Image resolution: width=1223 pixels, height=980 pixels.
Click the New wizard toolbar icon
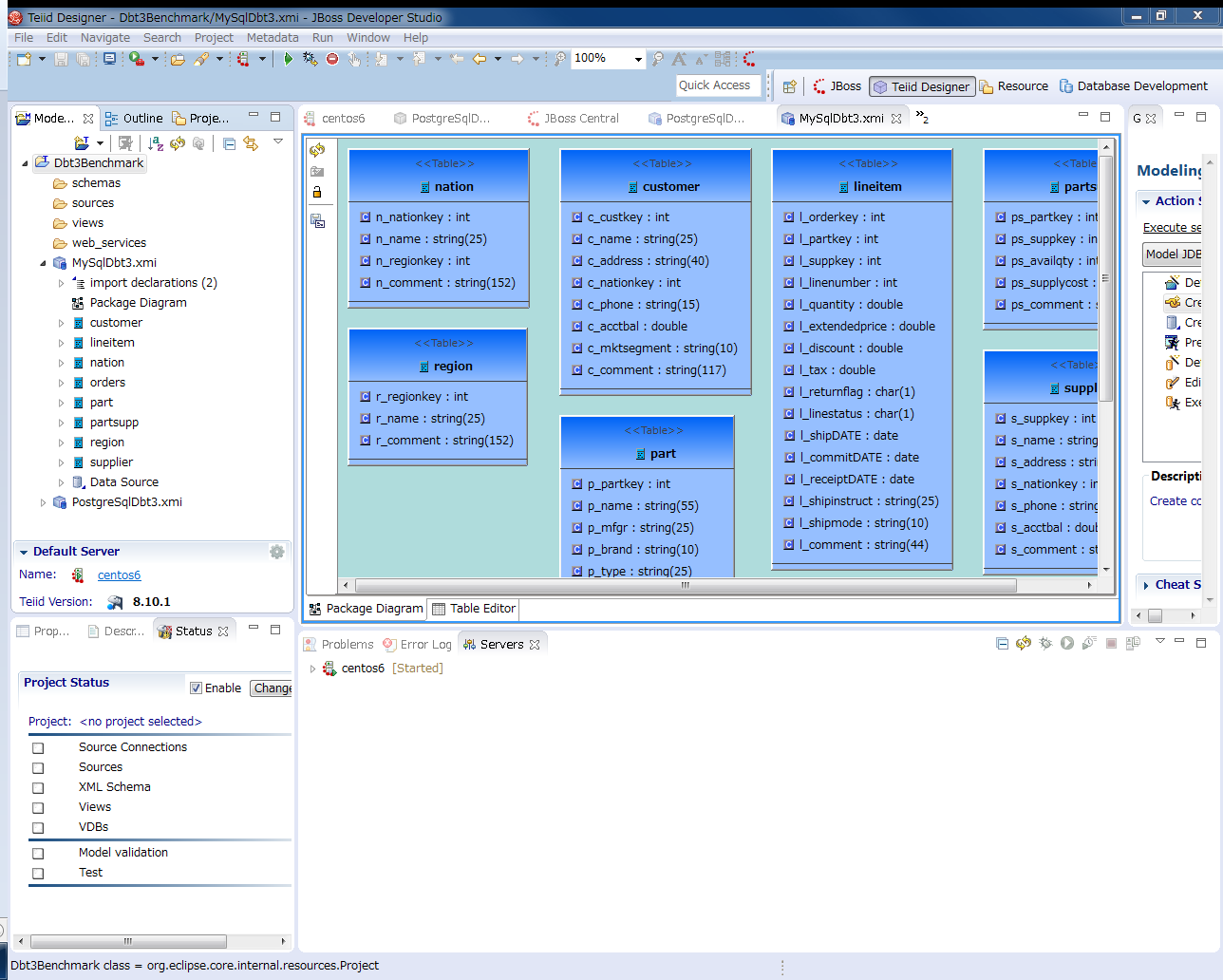[x=25, y=59]
